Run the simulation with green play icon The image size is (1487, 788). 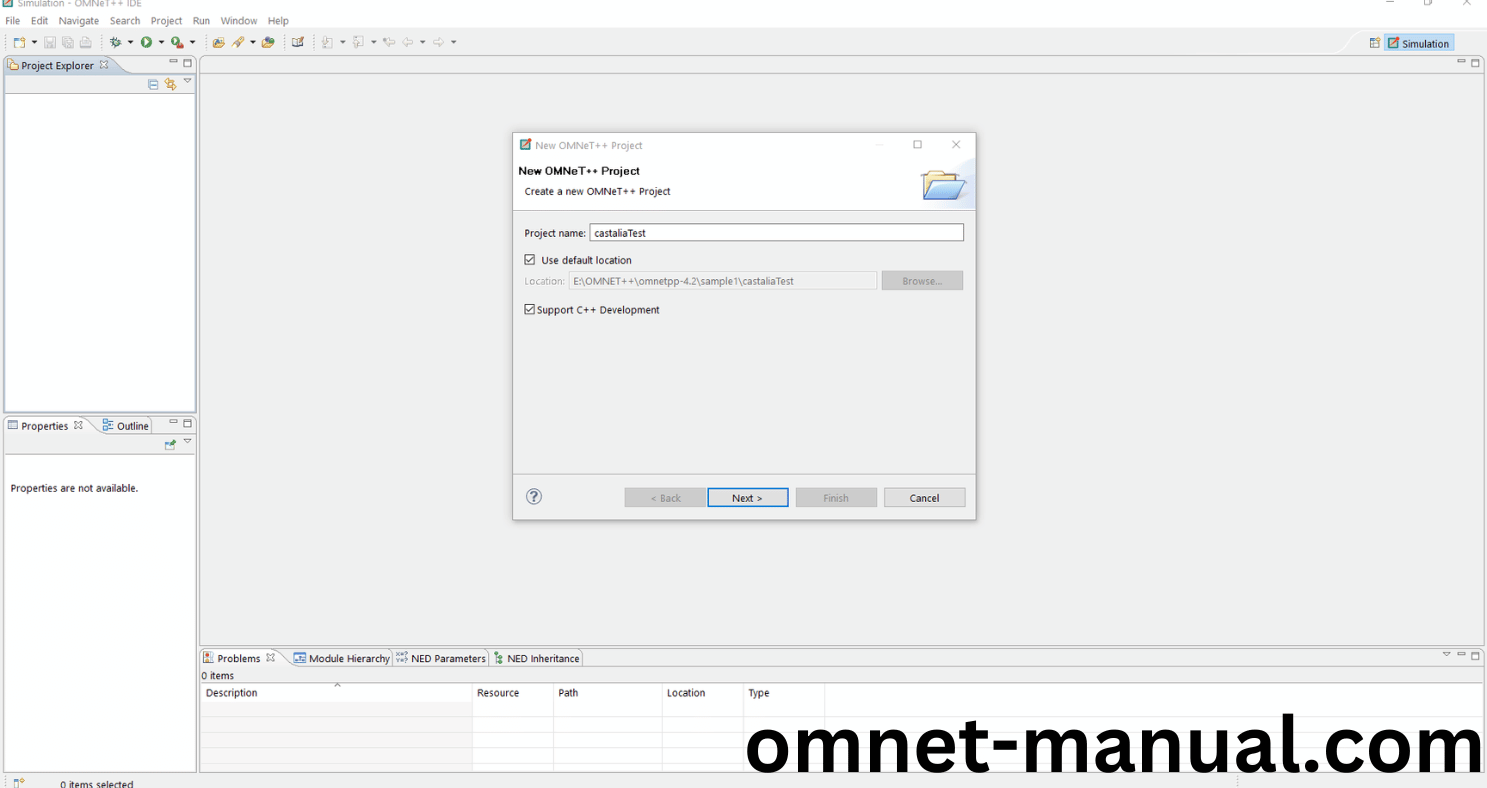(146, 42)
